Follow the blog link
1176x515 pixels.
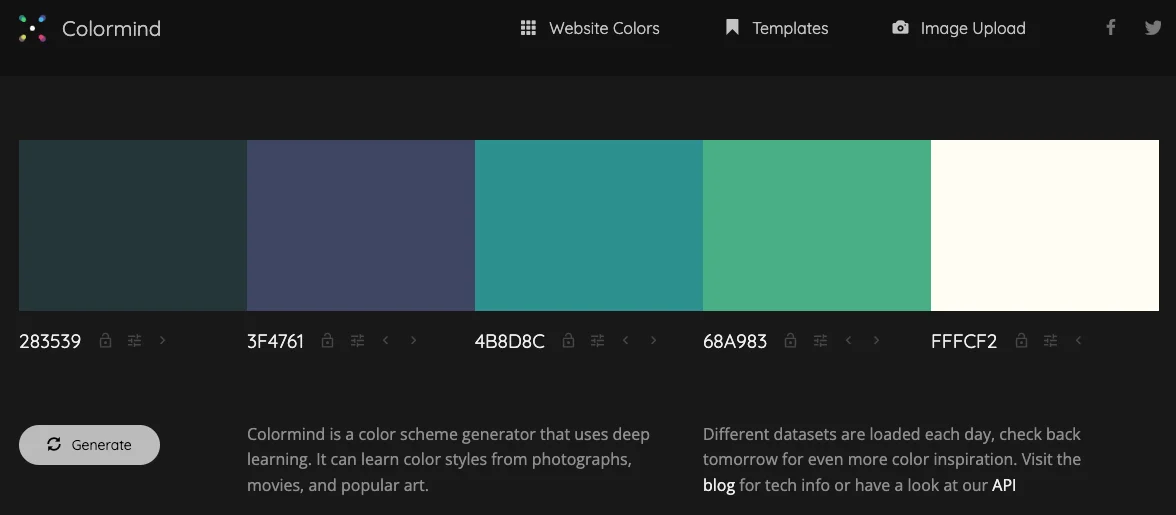pos(719,486)
